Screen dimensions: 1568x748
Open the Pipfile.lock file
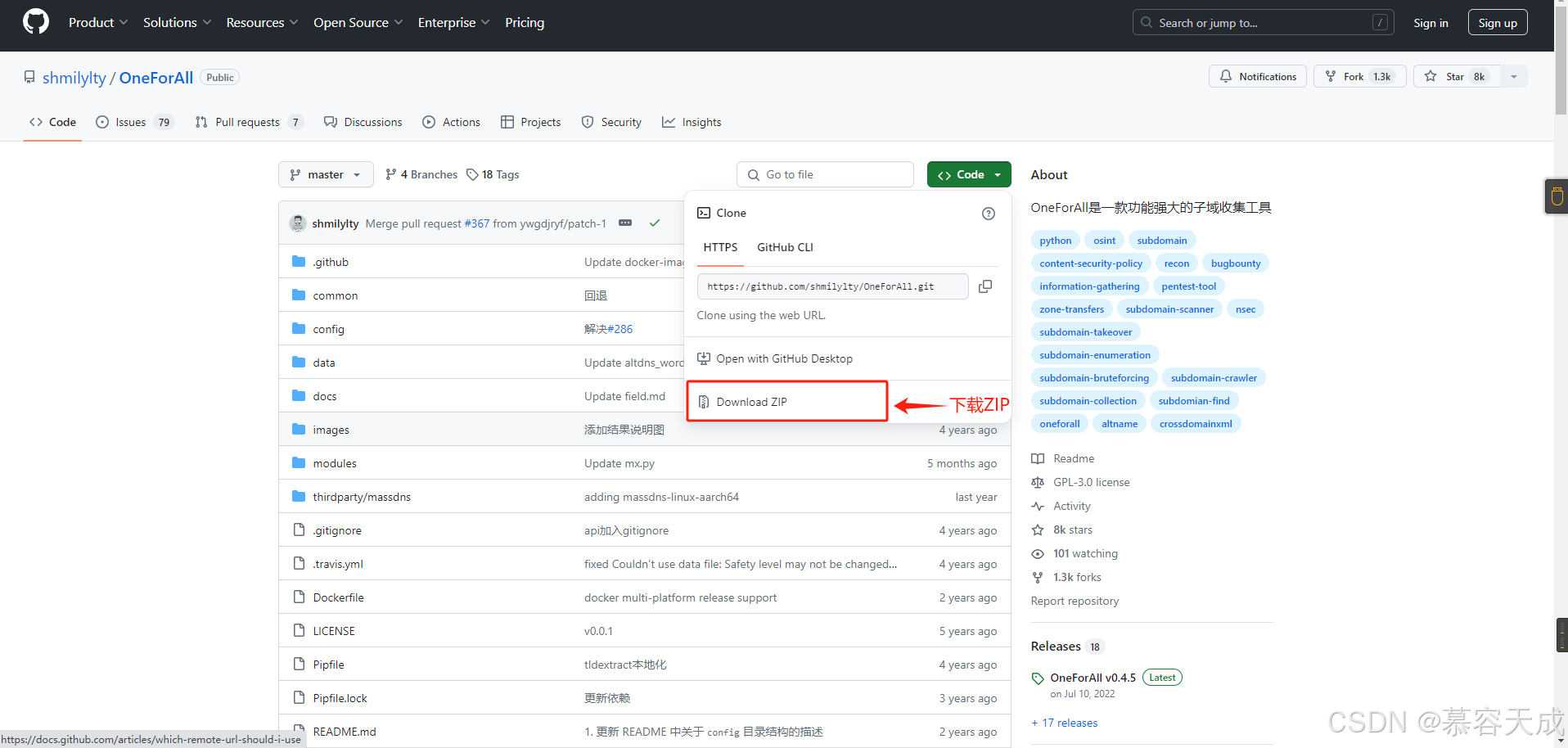tap(340, 698)
